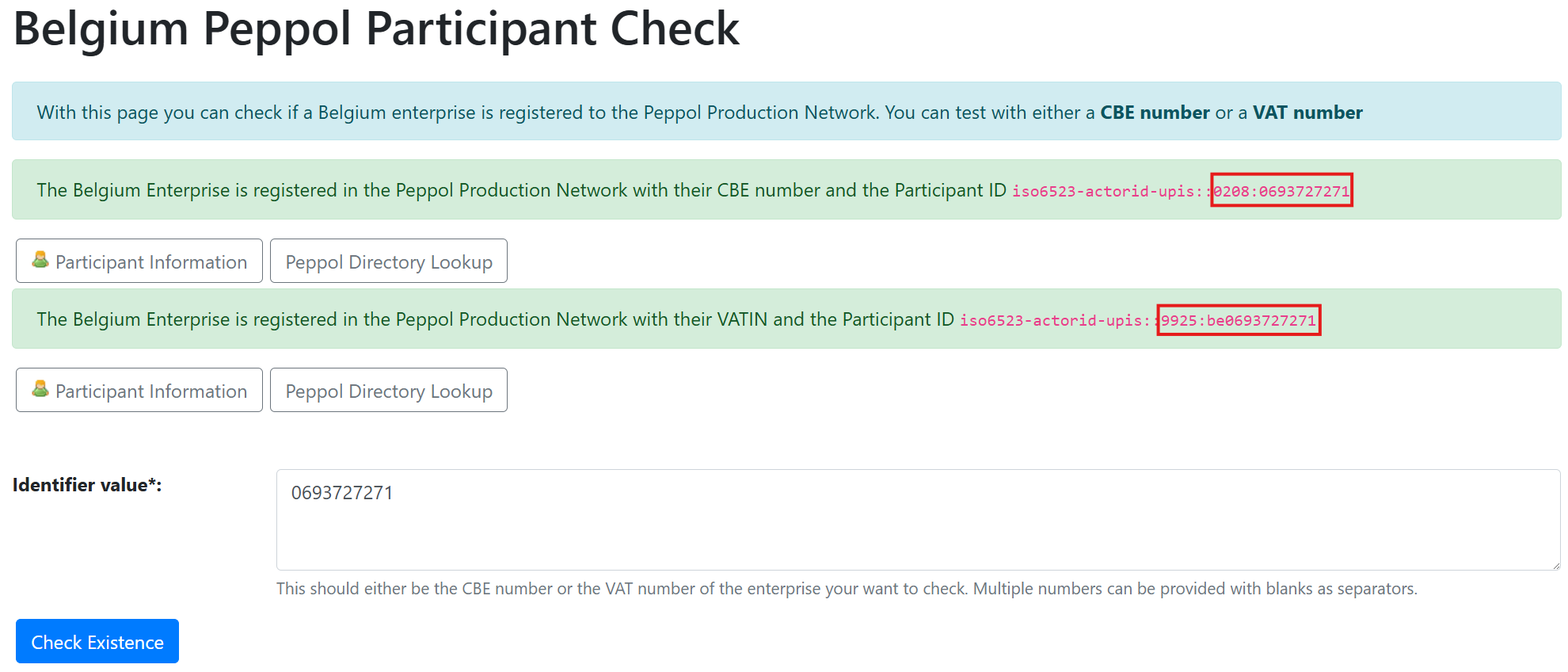This screenshot has width=1568, height=672.
Task: Click the green VATIN registration message
Action: point(495,319)
